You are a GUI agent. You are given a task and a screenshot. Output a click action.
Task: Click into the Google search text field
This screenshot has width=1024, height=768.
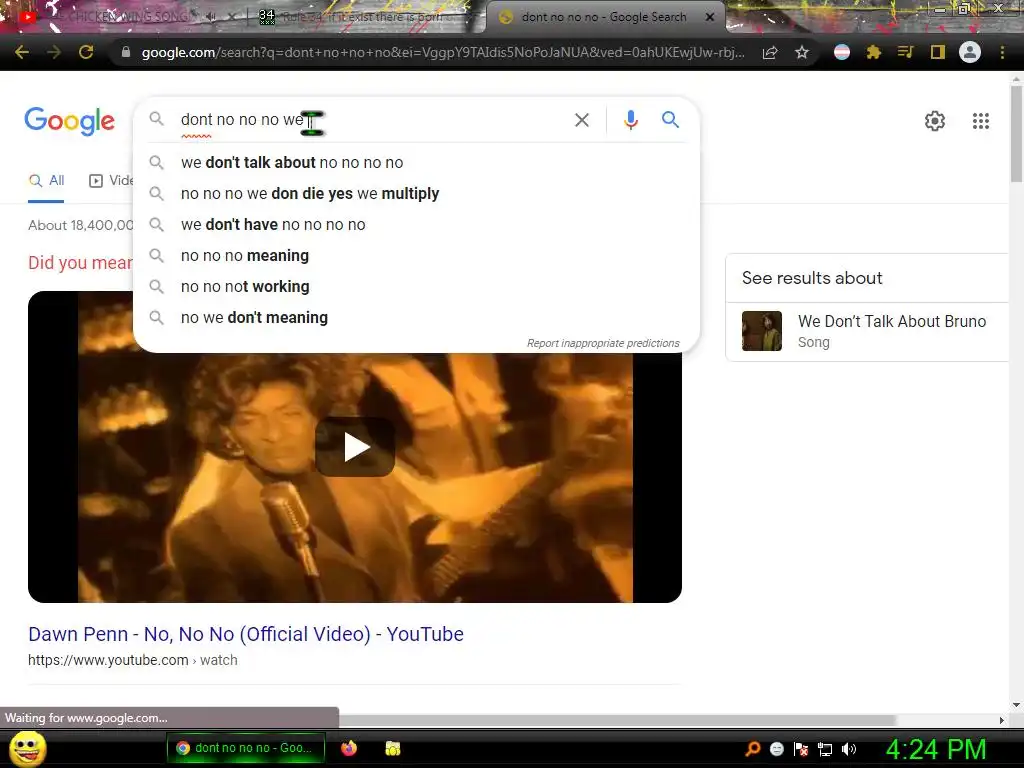click(372, 120)
